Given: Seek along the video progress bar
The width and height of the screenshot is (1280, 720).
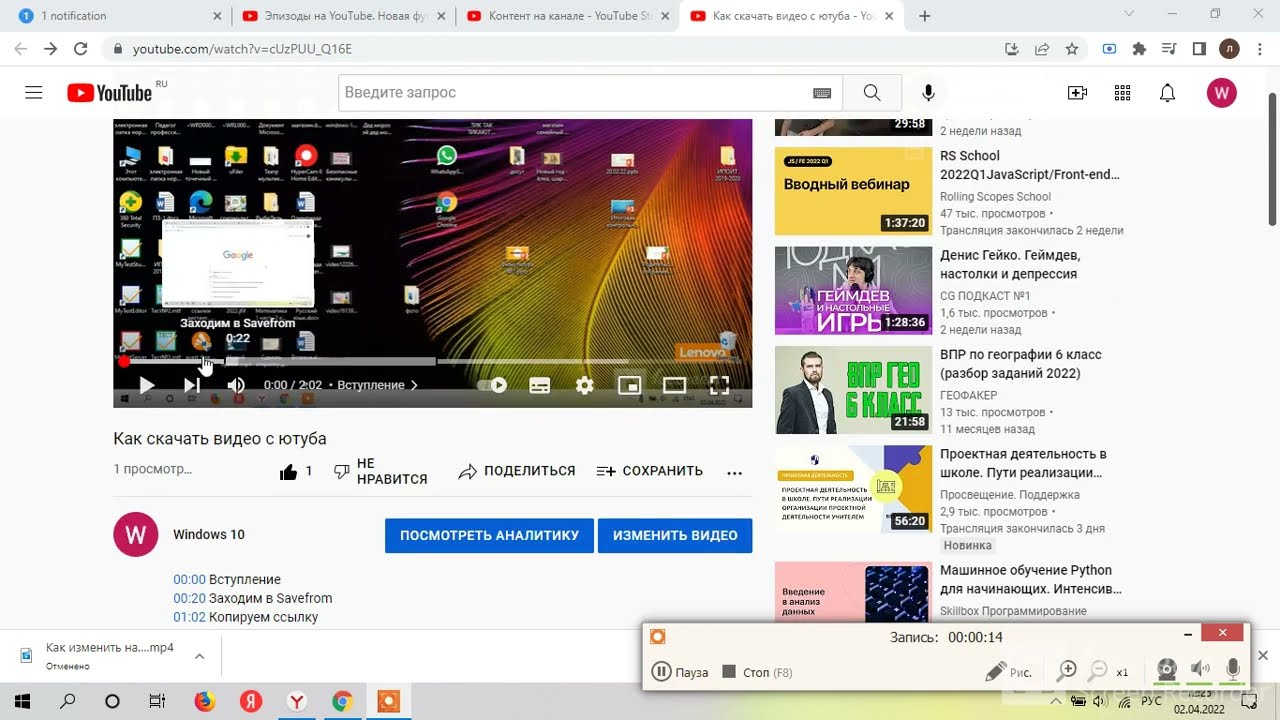Looking at the screenshot, I should click(x=432, y=362).
